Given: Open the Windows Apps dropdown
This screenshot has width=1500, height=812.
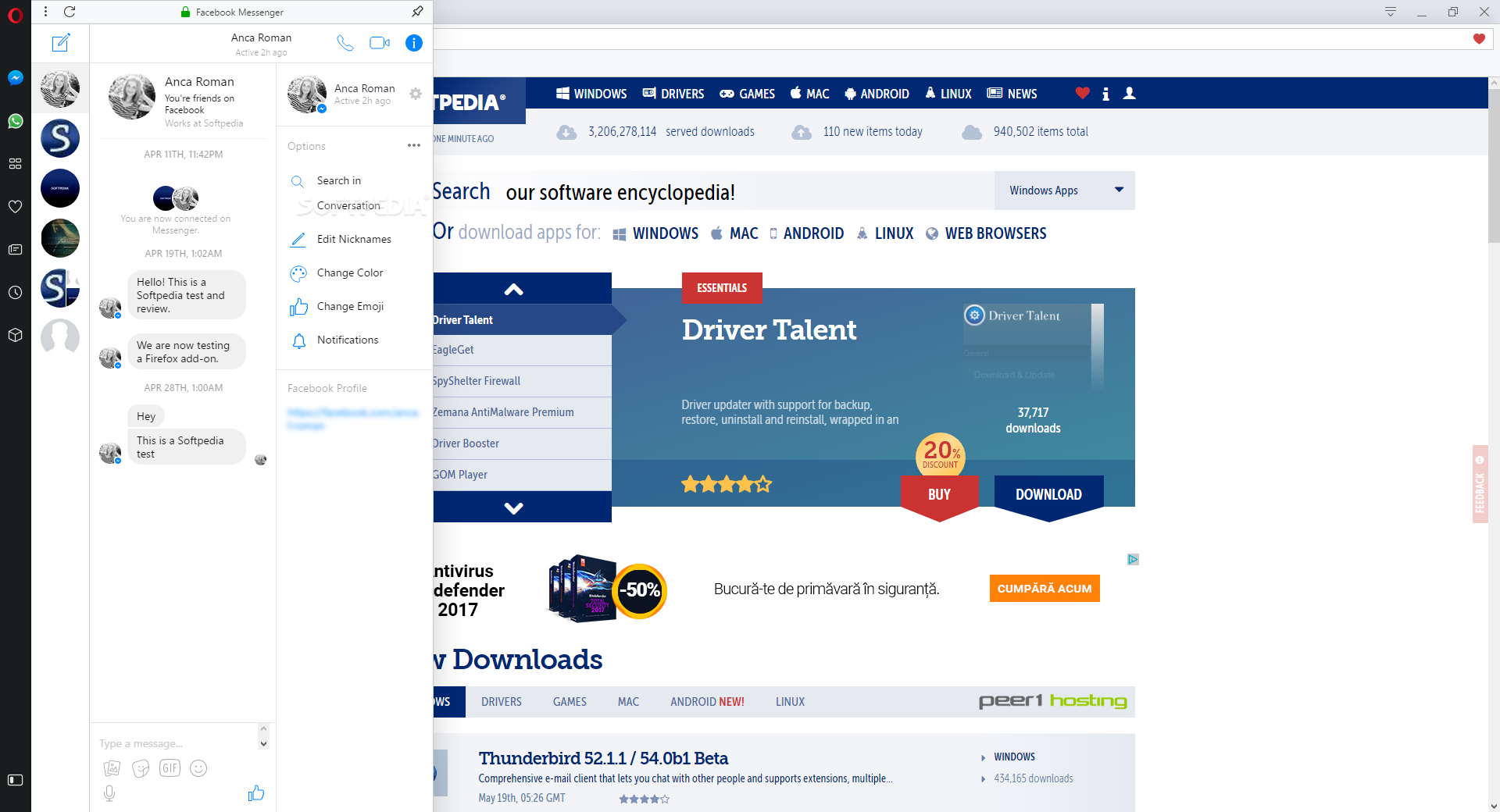Looking at the screenshot, I should tap(1065, 191).
